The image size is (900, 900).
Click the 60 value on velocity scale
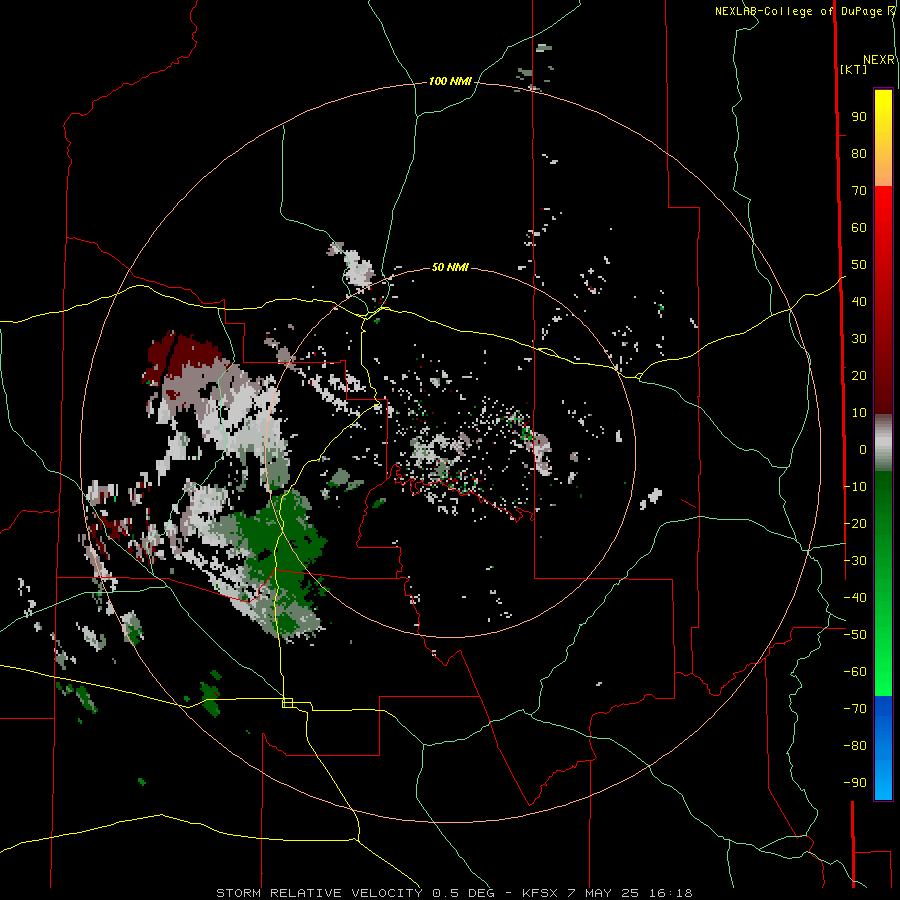point(859,227)
